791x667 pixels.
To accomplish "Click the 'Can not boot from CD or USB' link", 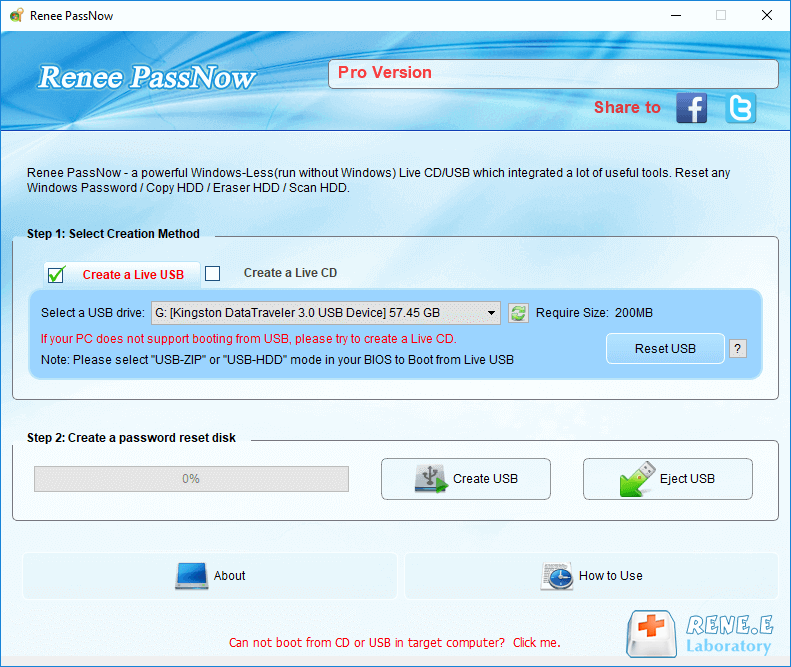I will point(394,643).
